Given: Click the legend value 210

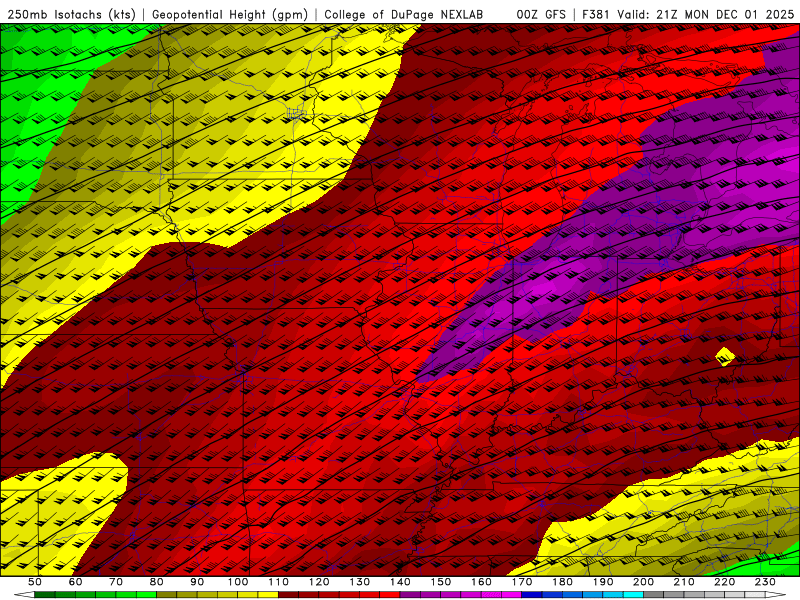Looking at the screenshot, I should (x=684, y=582).
